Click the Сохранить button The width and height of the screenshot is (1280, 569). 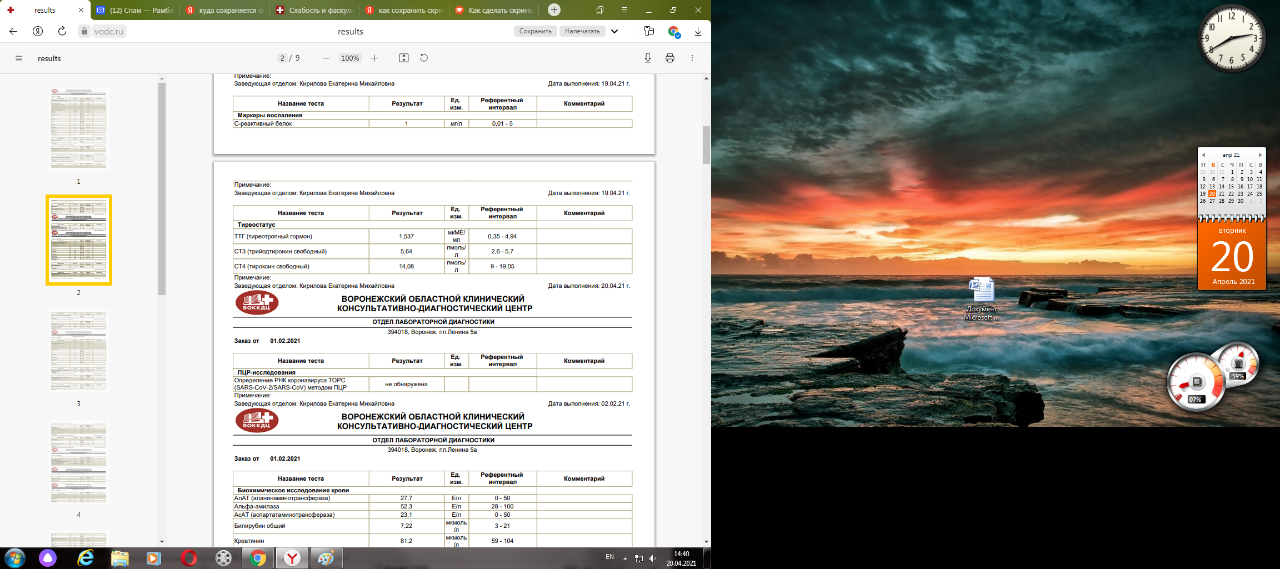(535, 31)
